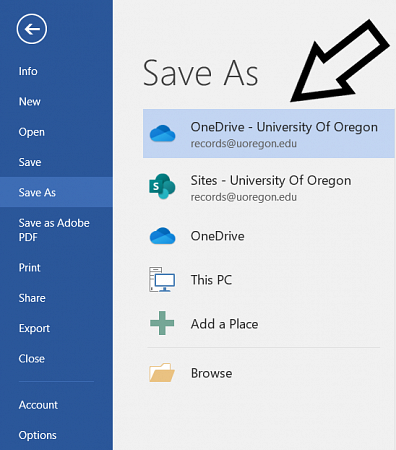Select New in the backstage menu

pyautogui.click(x=30, y=101)
